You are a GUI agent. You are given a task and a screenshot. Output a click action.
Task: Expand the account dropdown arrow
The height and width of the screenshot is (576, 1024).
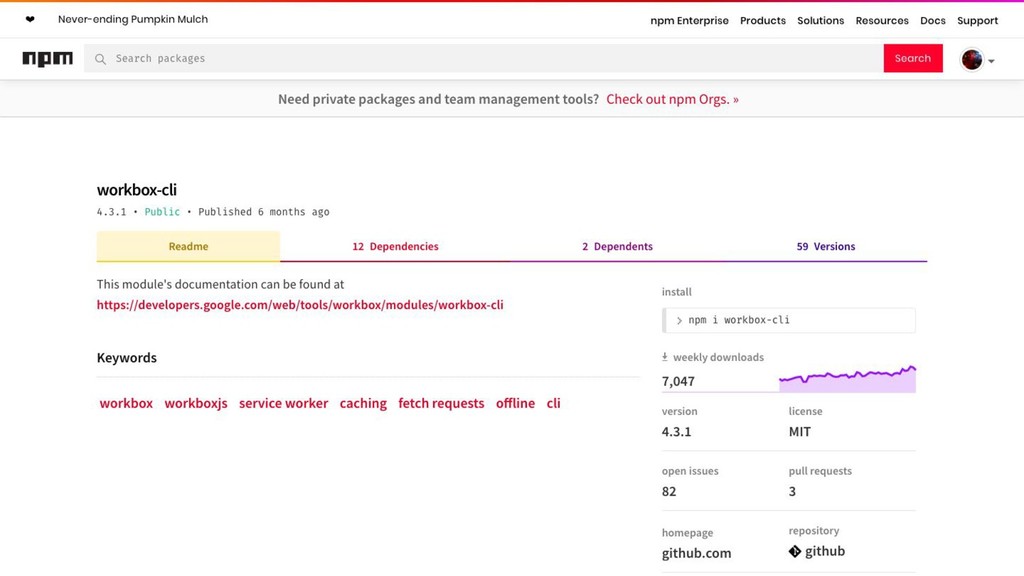(991, 61)
